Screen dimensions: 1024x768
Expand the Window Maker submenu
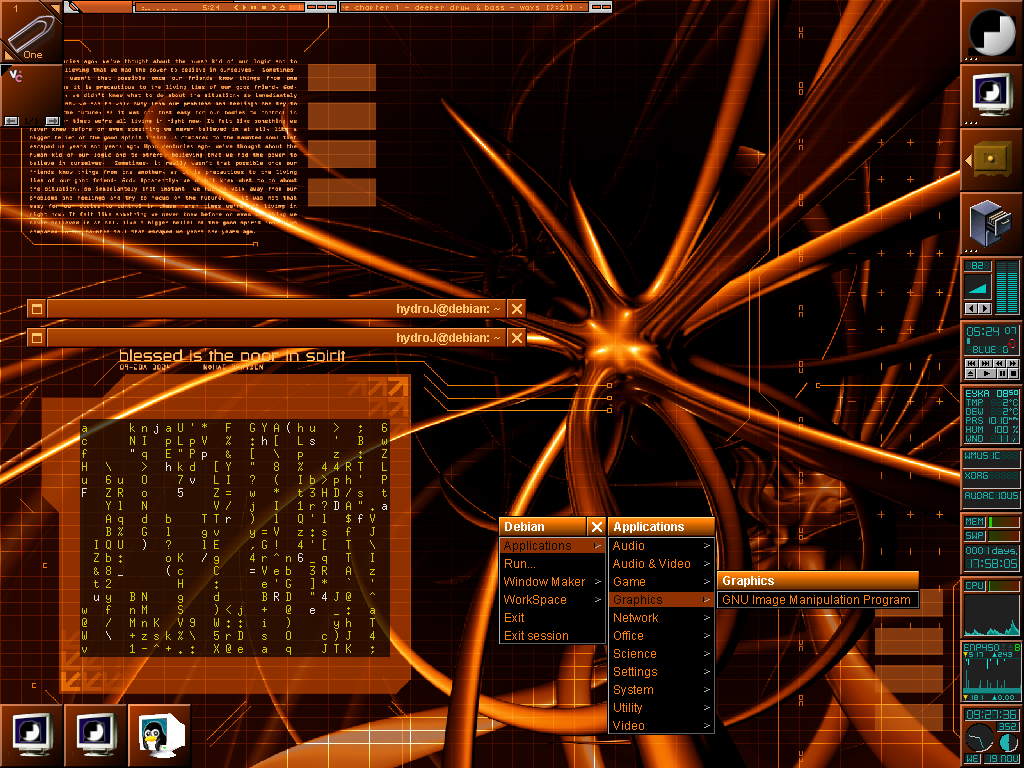tap(552, 582)
